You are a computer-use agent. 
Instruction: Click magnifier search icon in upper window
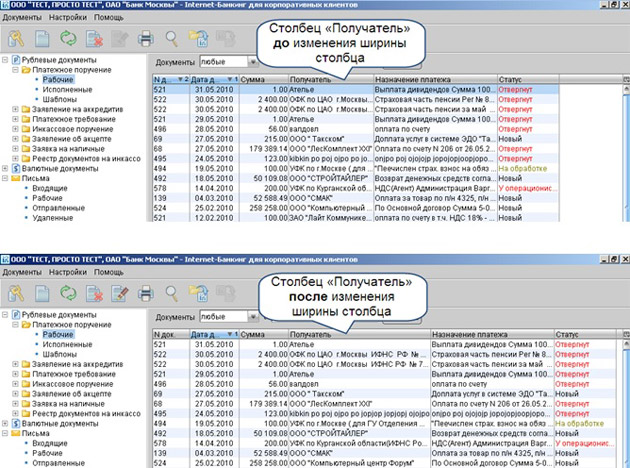172,39
